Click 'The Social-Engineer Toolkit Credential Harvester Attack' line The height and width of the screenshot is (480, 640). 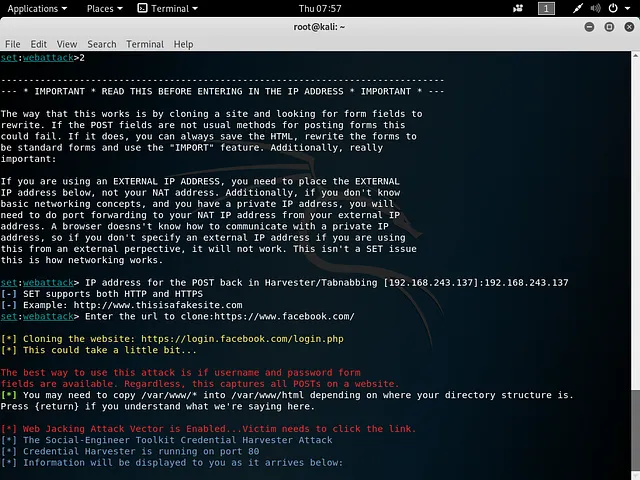click(167, 440)
